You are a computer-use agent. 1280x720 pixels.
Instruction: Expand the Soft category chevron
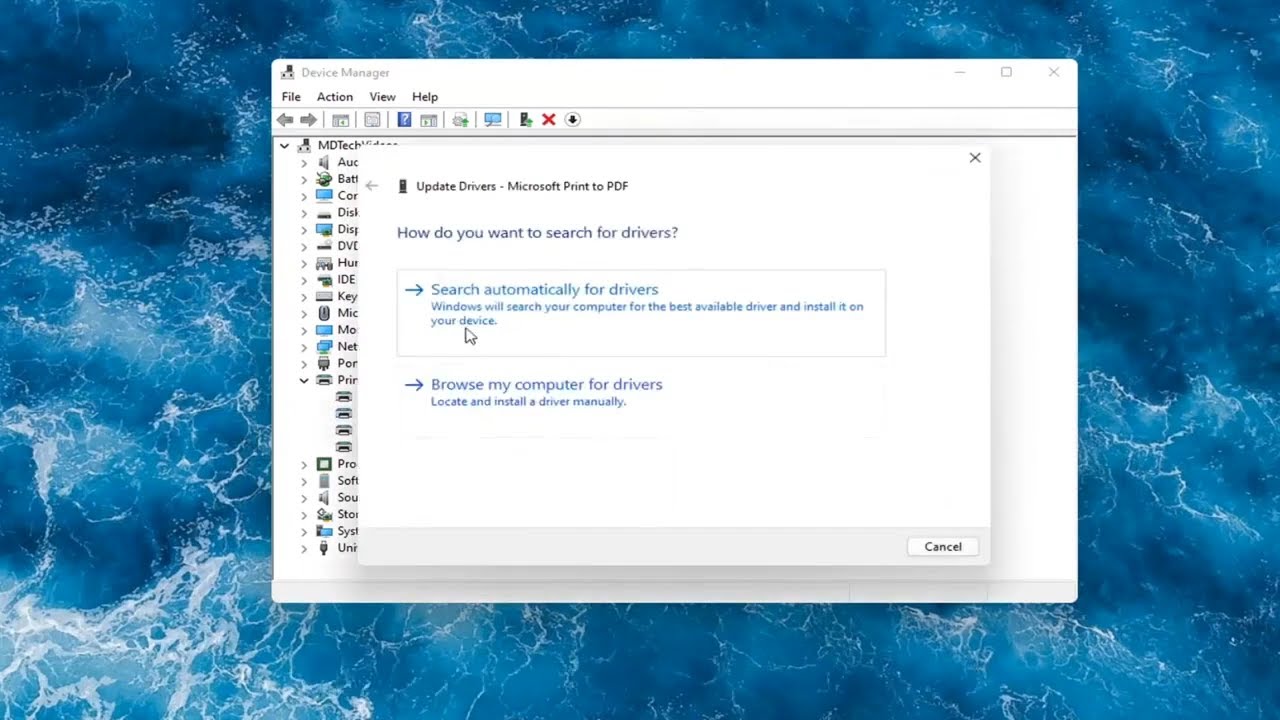304,481
